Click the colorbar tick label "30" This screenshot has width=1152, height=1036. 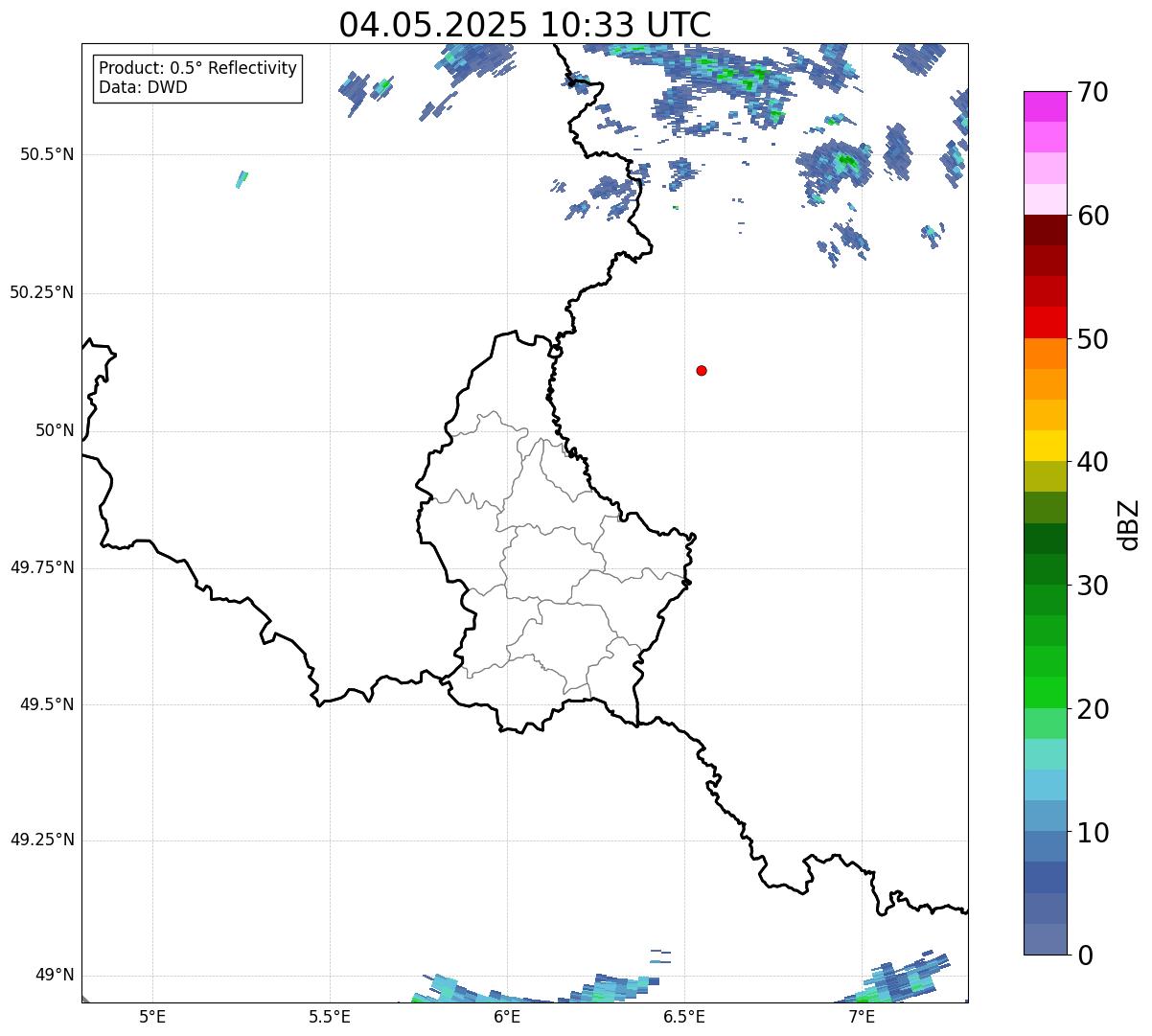[1093, 586]
